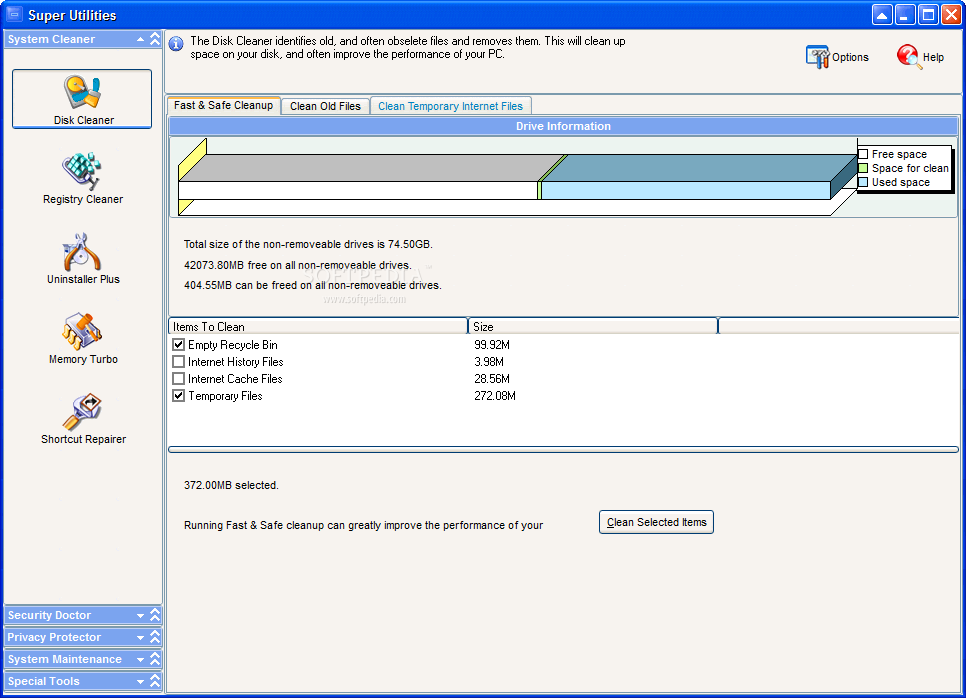
Task: Click the 372.00MB selected text
Action: [231, 485]
